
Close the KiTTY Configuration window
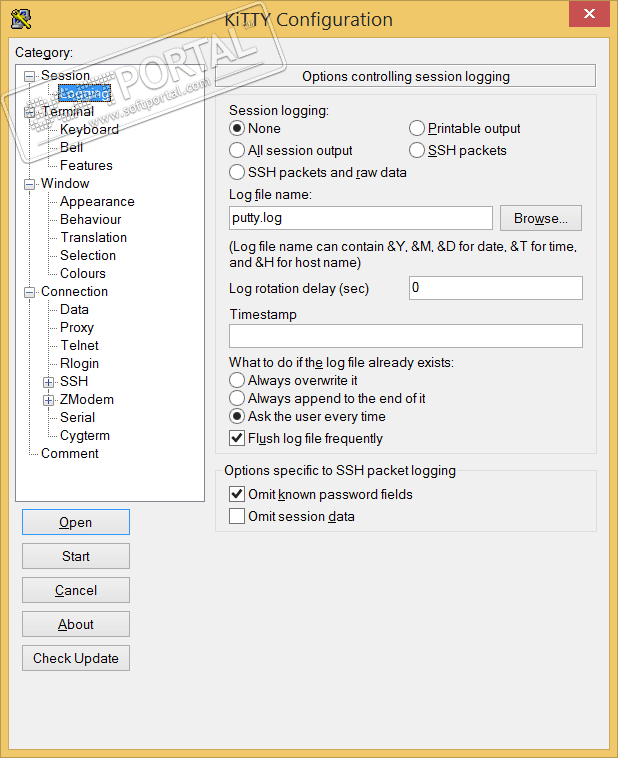589,14
